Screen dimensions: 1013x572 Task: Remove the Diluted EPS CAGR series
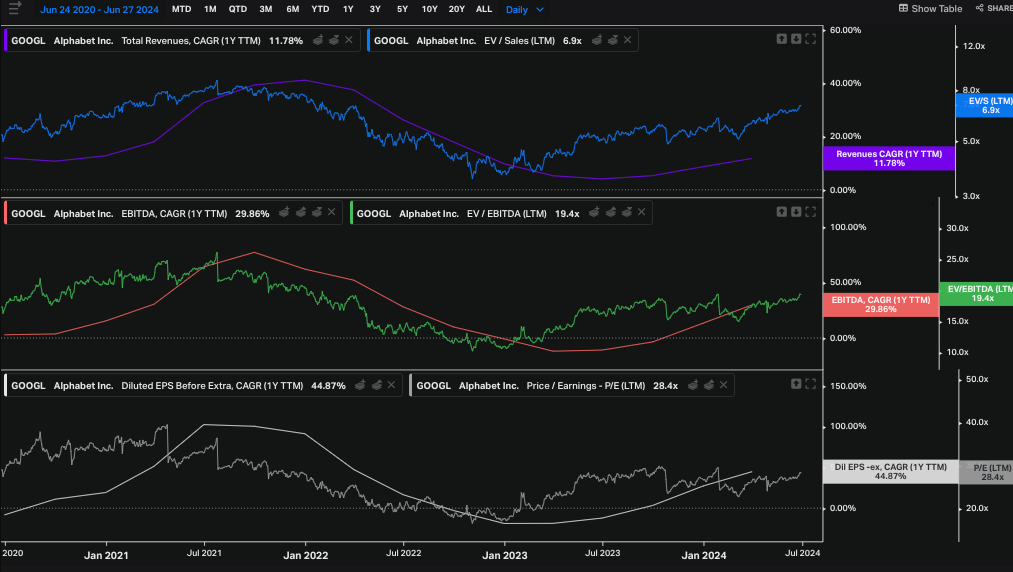pyautogui.click(x=392, y=385)
